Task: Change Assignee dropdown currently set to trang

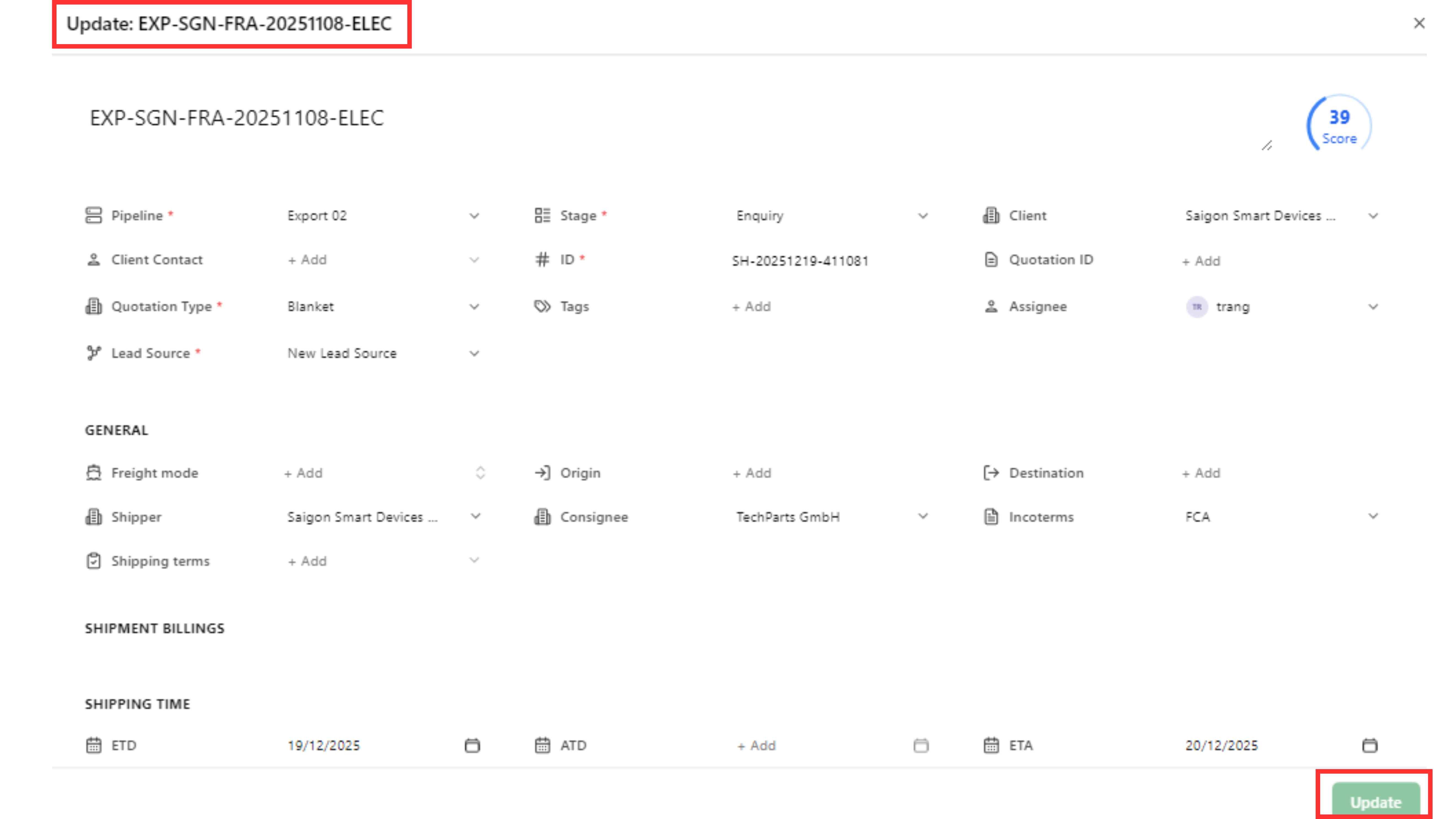Action: tap(1372, 307)
